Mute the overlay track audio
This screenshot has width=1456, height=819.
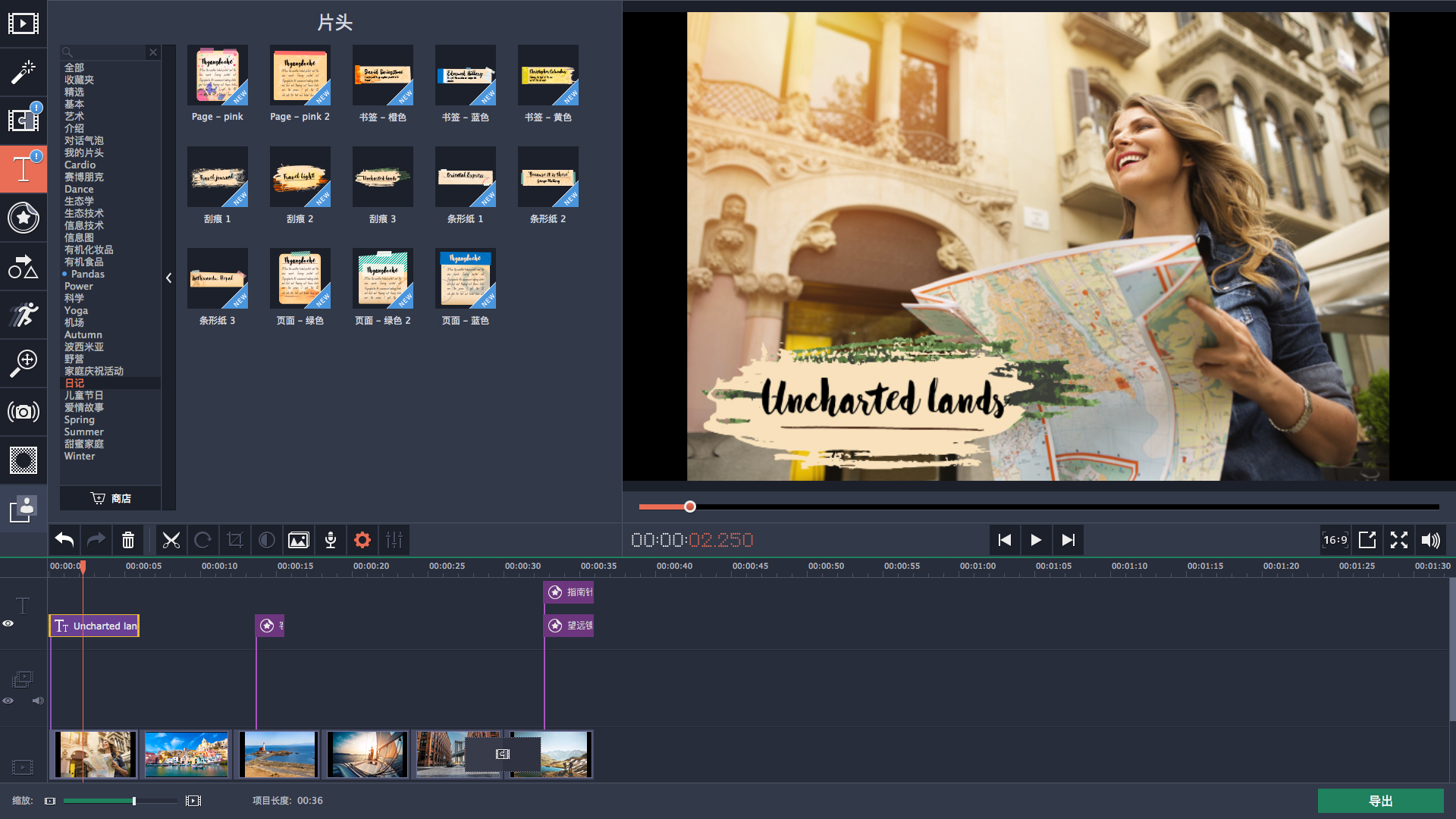point(37,701)
